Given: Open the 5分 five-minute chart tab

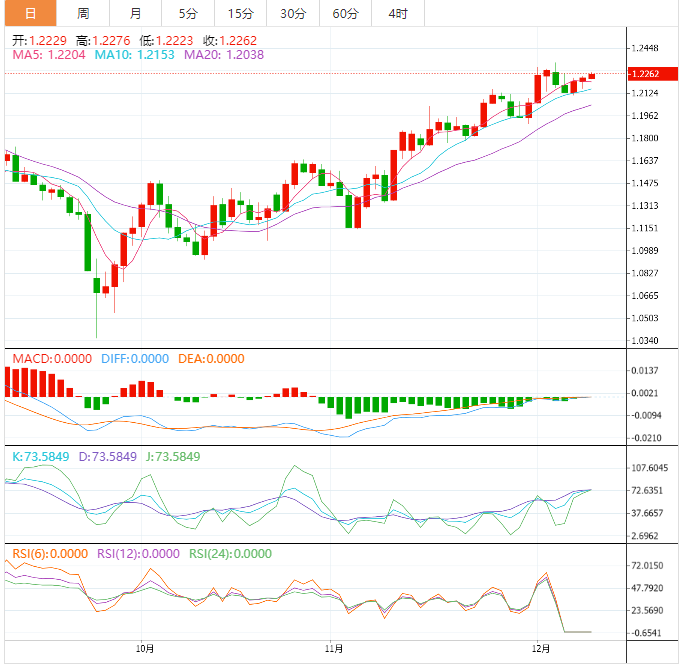Looking at the screenshot, I should point(188,13).
